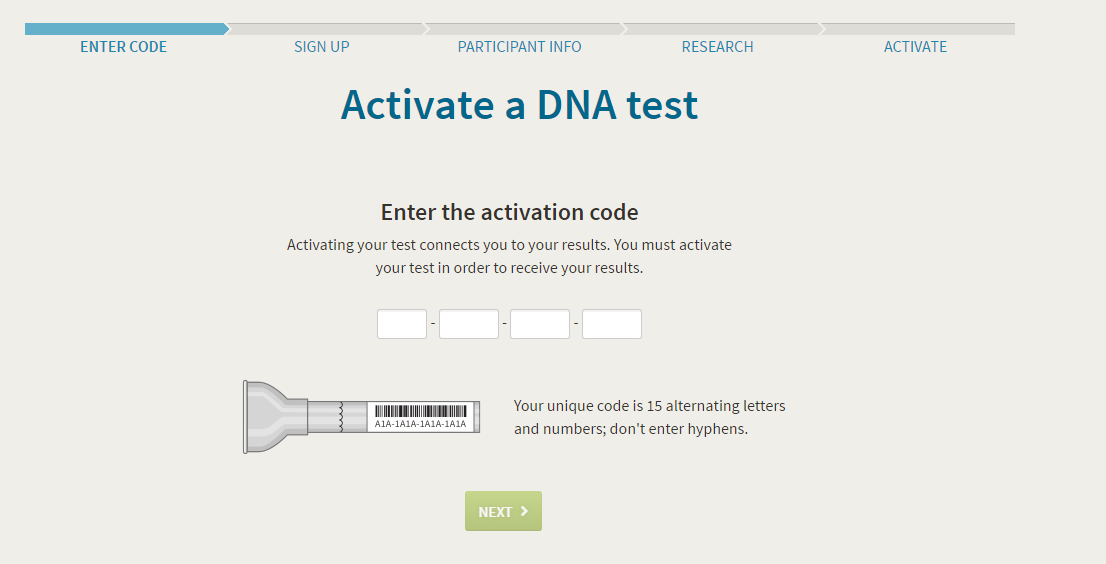Select the ENTER CODE step label
This screenshot has height=564, width=1106.
123,47
